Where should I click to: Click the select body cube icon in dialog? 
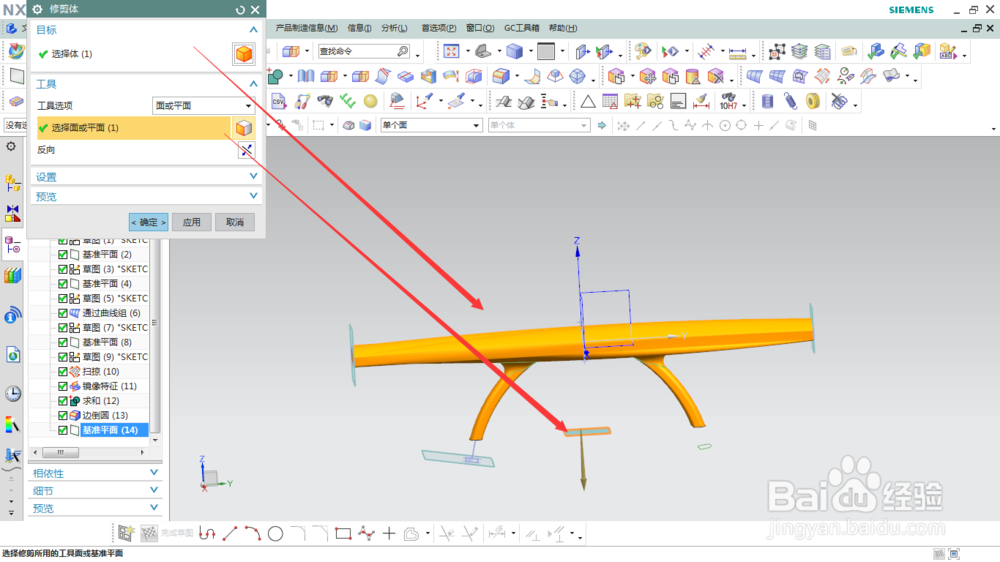[244, 54]
